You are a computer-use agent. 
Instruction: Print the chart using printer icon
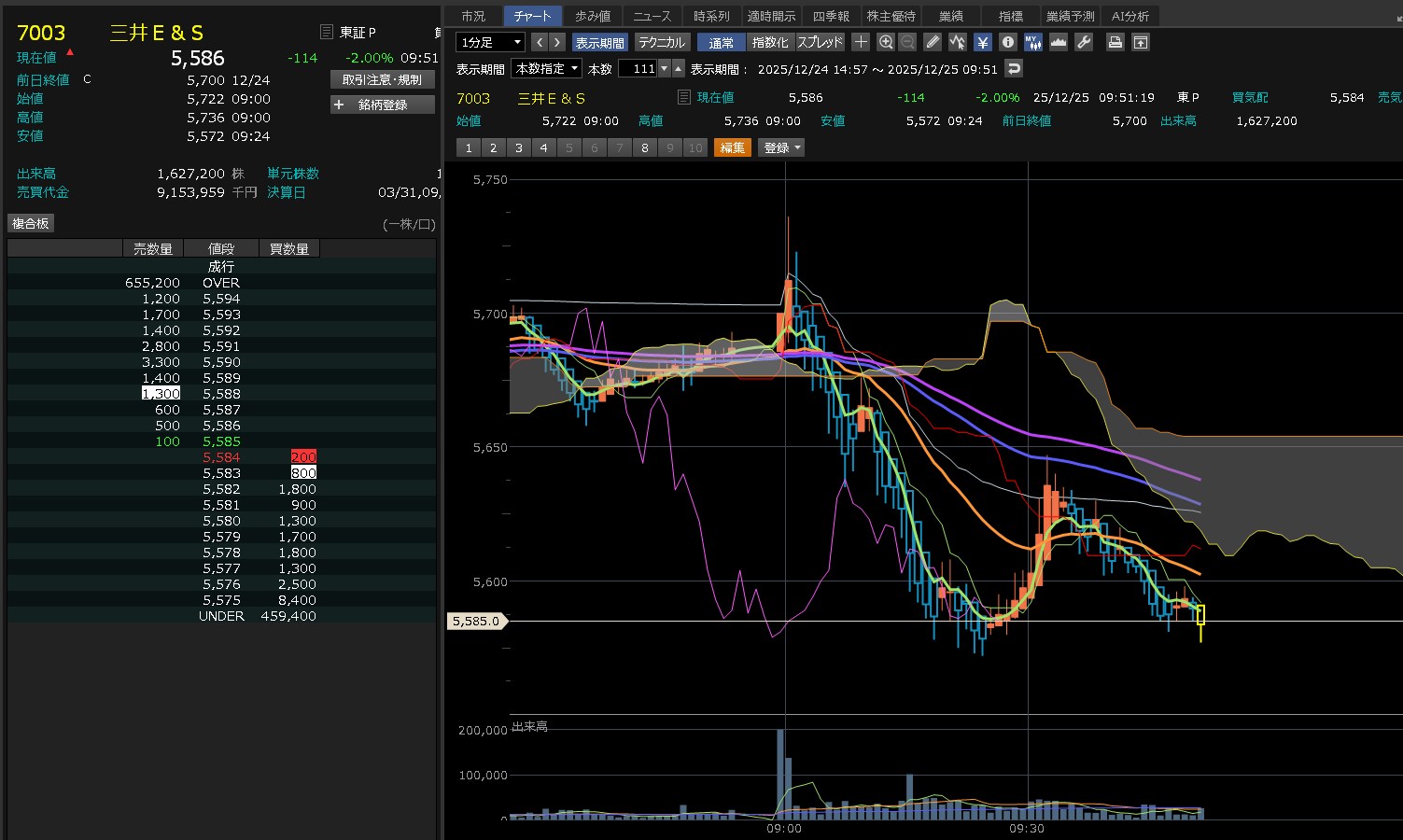pos(1115,42)
